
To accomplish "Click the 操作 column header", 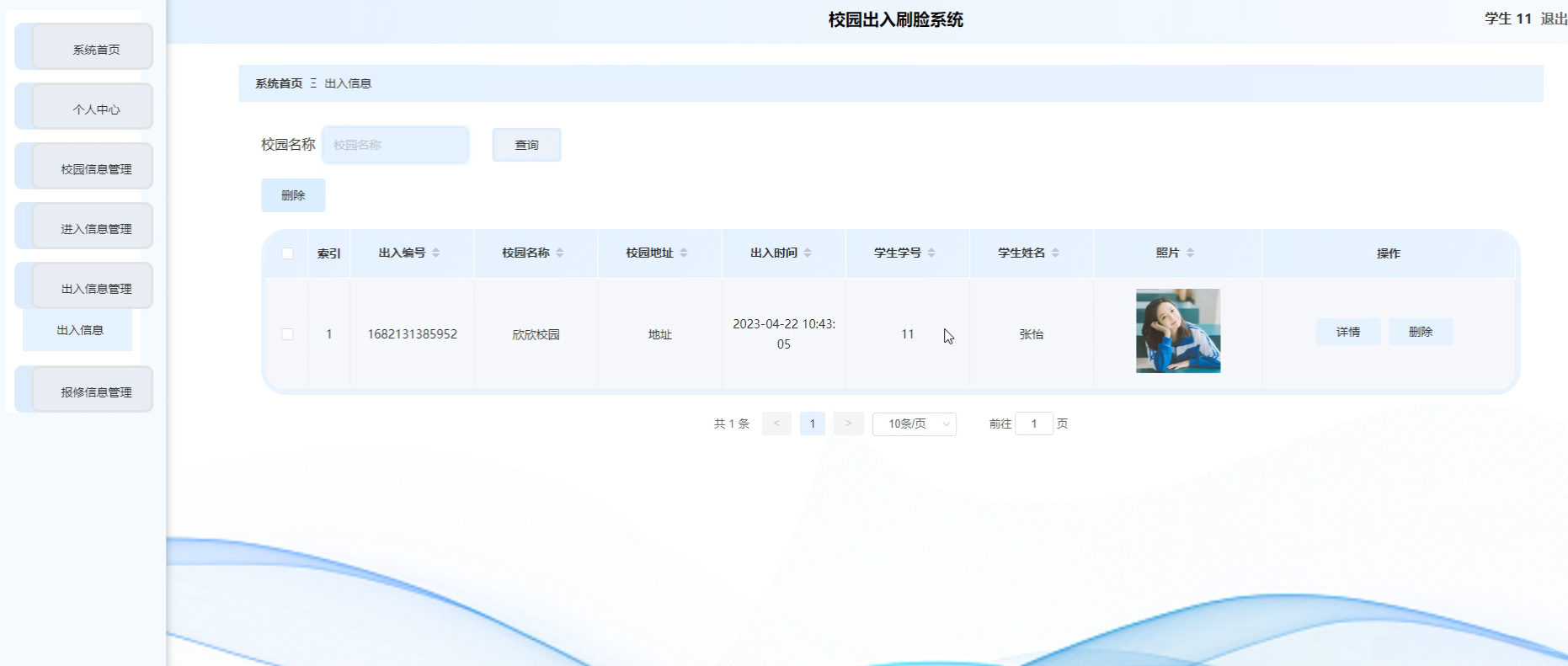I will (1389, 253).
